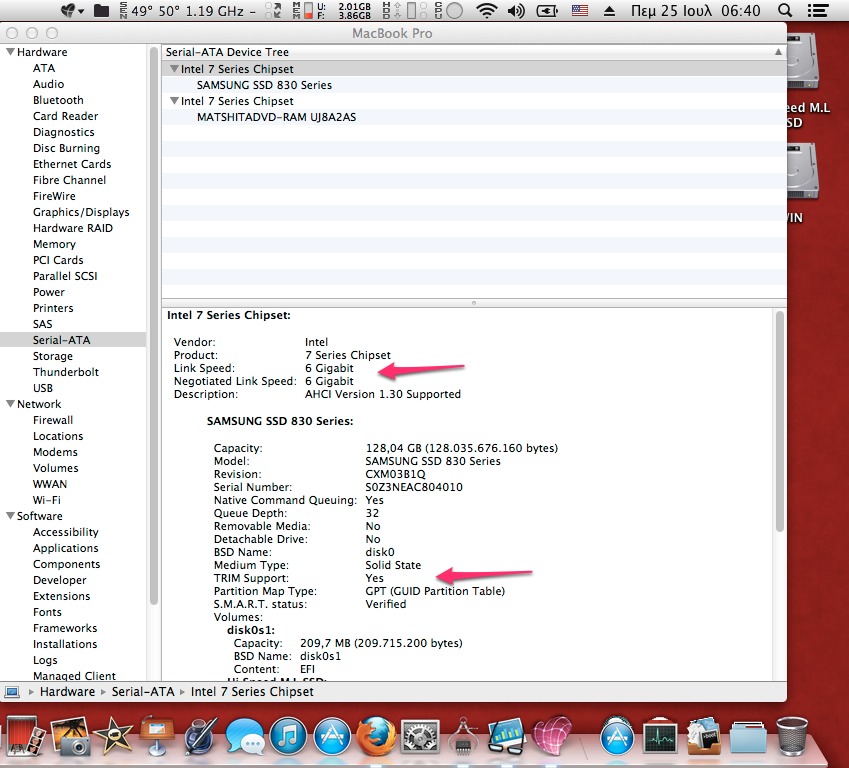Click the eject icon in menu bar
The width and height of the screenshot is (849, 768).
[x=609, y=11]
